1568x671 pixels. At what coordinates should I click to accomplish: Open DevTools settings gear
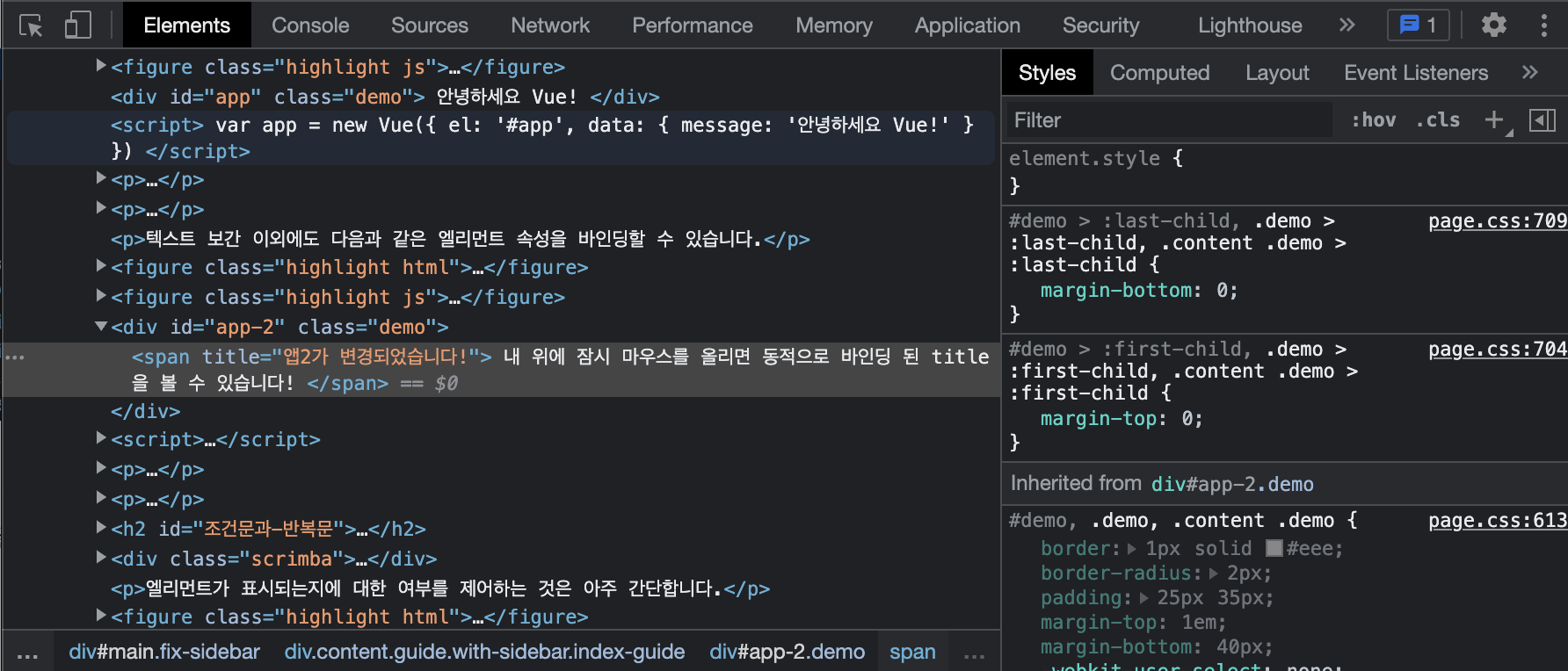pyautogui.click(x=1494, y=25)
